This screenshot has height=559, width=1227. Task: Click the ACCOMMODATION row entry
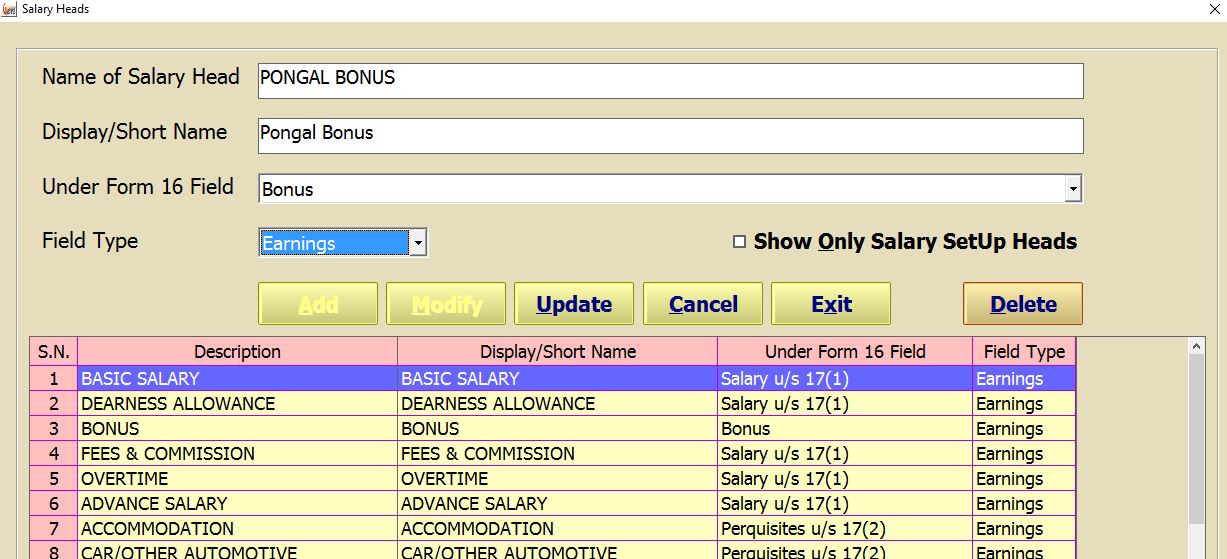238,529
